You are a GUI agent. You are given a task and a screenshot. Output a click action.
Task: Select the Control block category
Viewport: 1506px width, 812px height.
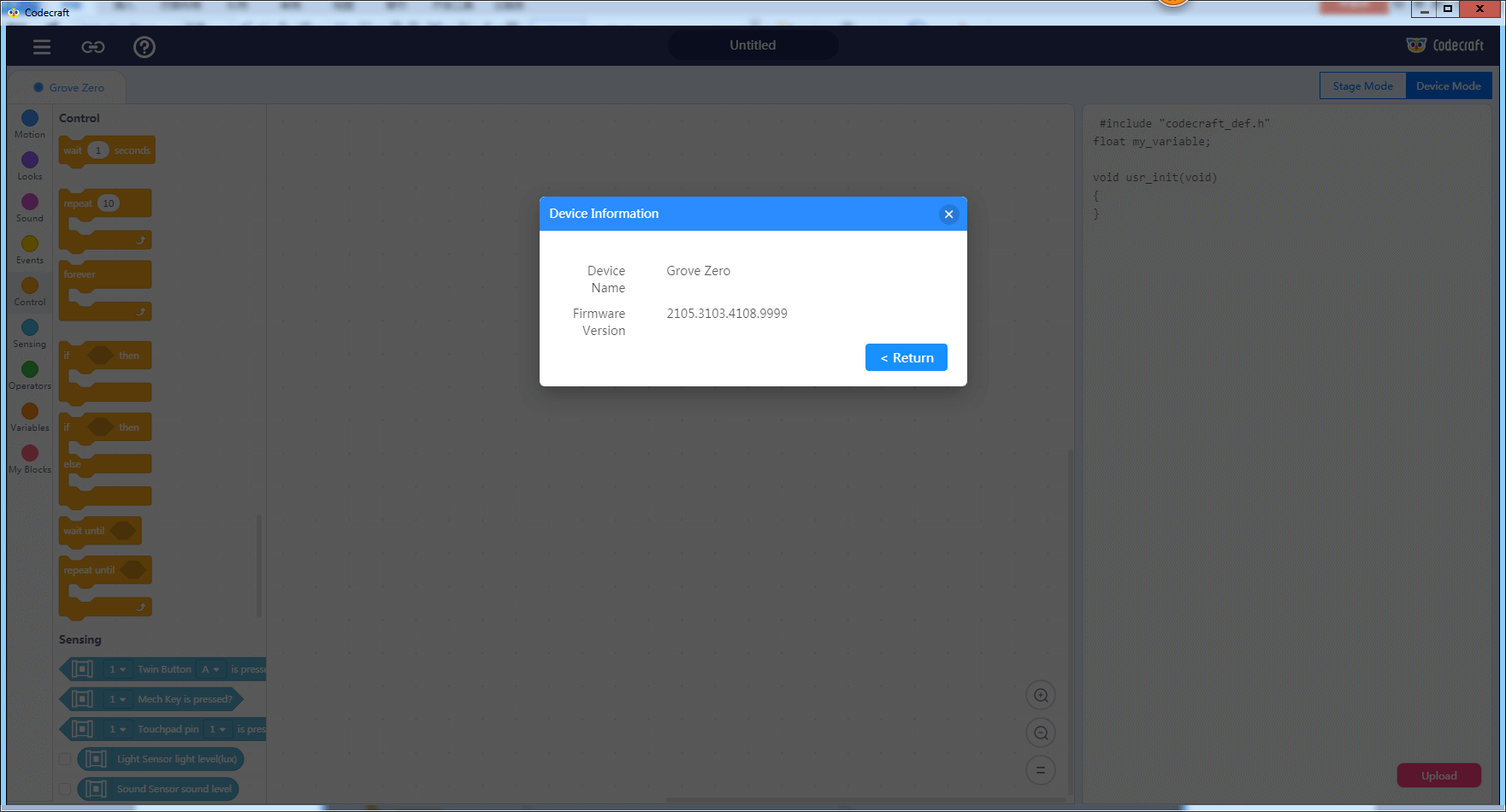click(x=30, y=291)
